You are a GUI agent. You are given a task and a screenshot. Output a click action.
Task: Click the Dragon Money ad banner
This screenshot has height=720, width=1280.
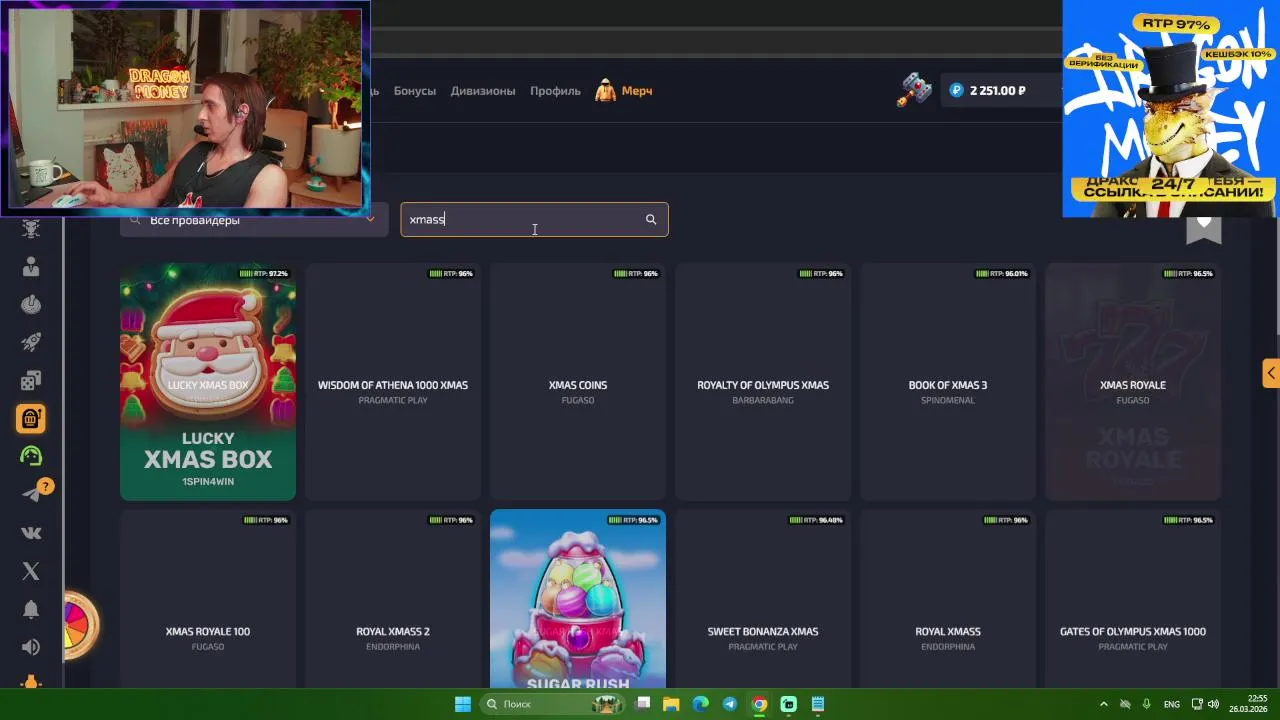coord(1170,108)
